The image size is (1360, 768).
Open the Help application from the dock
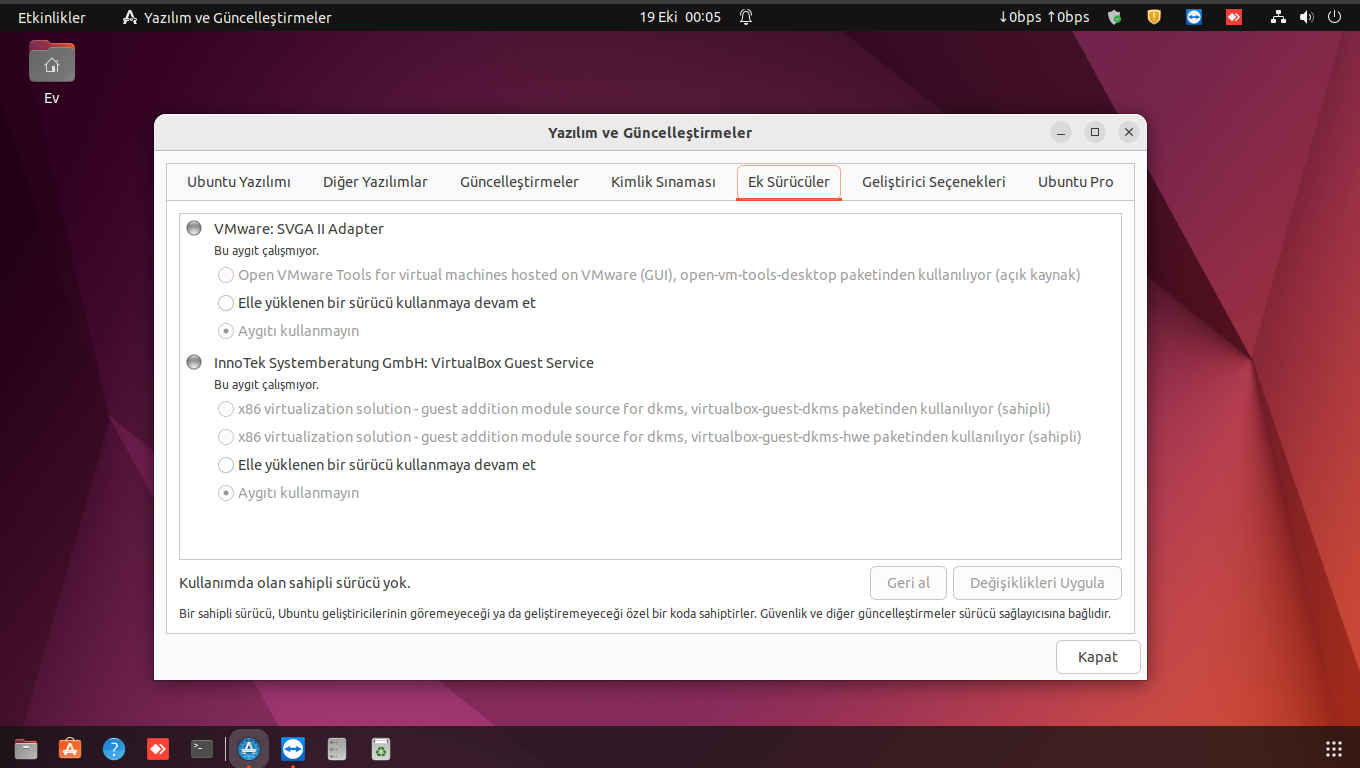[113, 748]
